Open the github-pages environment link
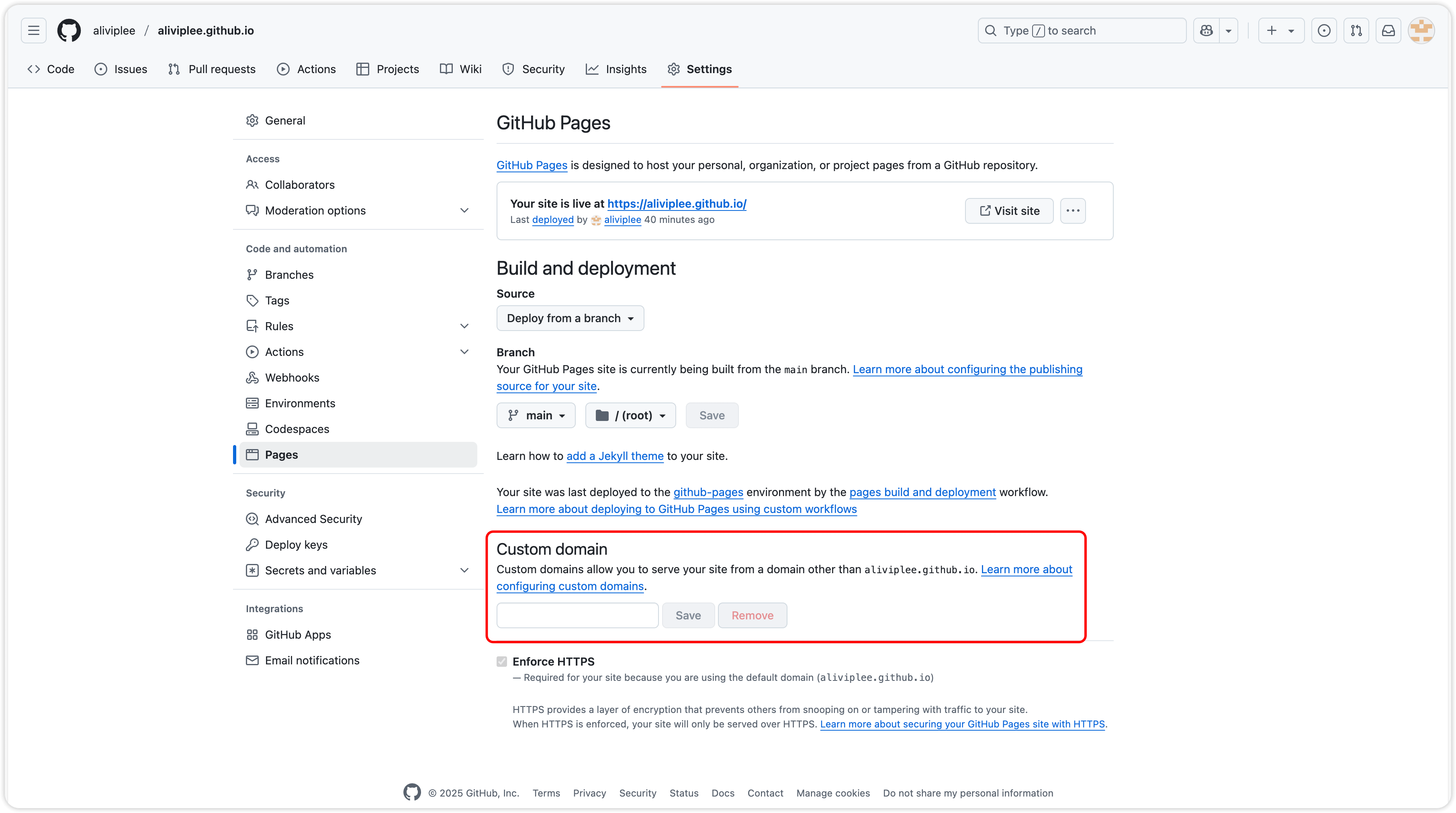 pyautogui.click(x=708, y=492)
